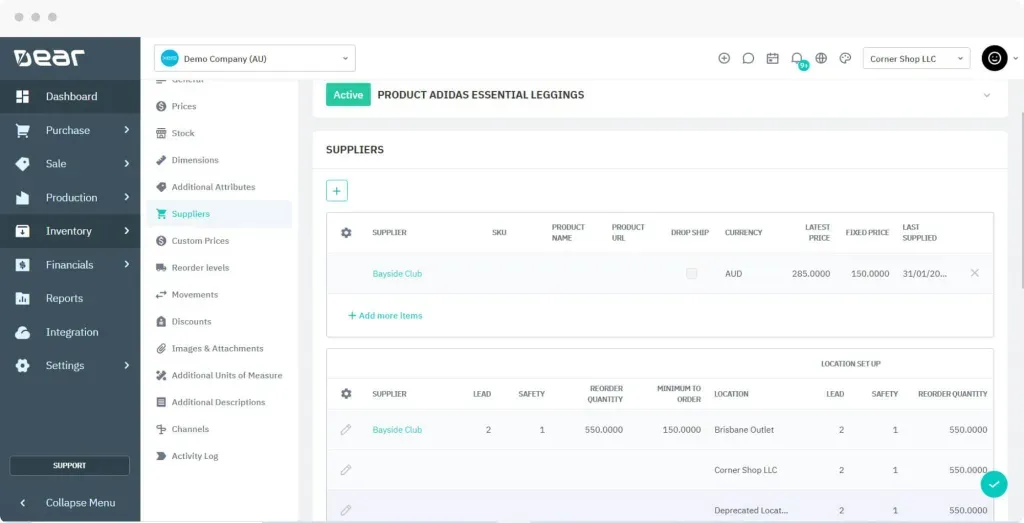Click Add more items link
The height and width of the screenshot is (523, 1024).
[385, 316]
